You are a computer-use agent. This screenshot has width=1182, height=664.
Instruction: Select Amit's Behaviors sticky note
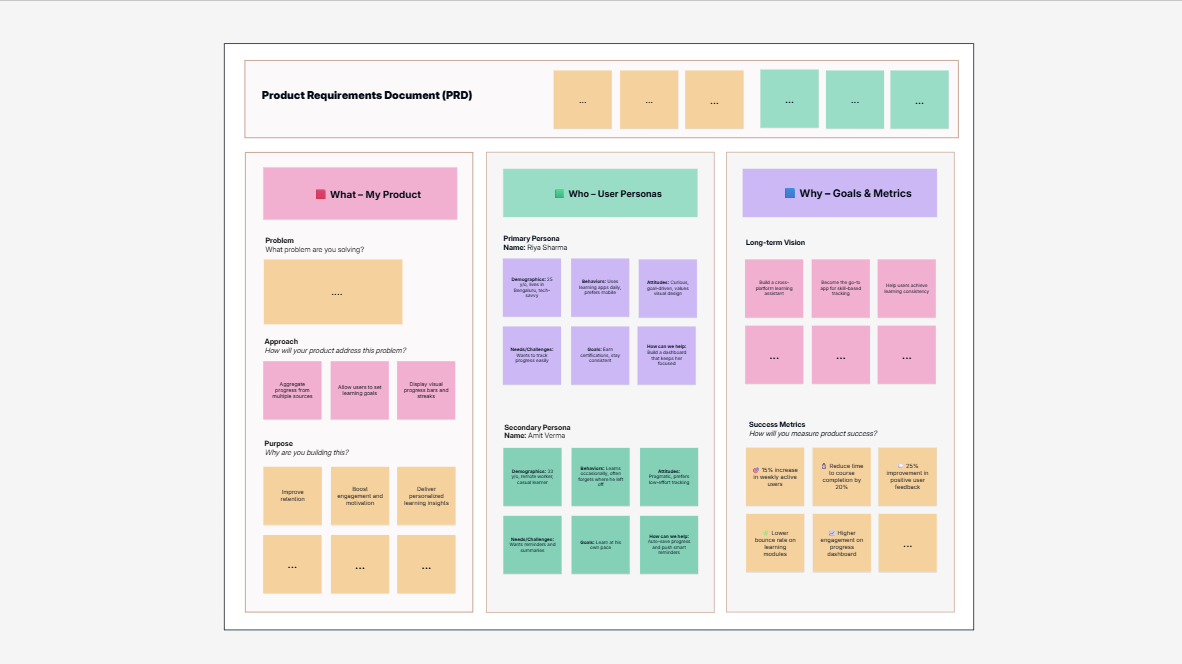[600, 477]
